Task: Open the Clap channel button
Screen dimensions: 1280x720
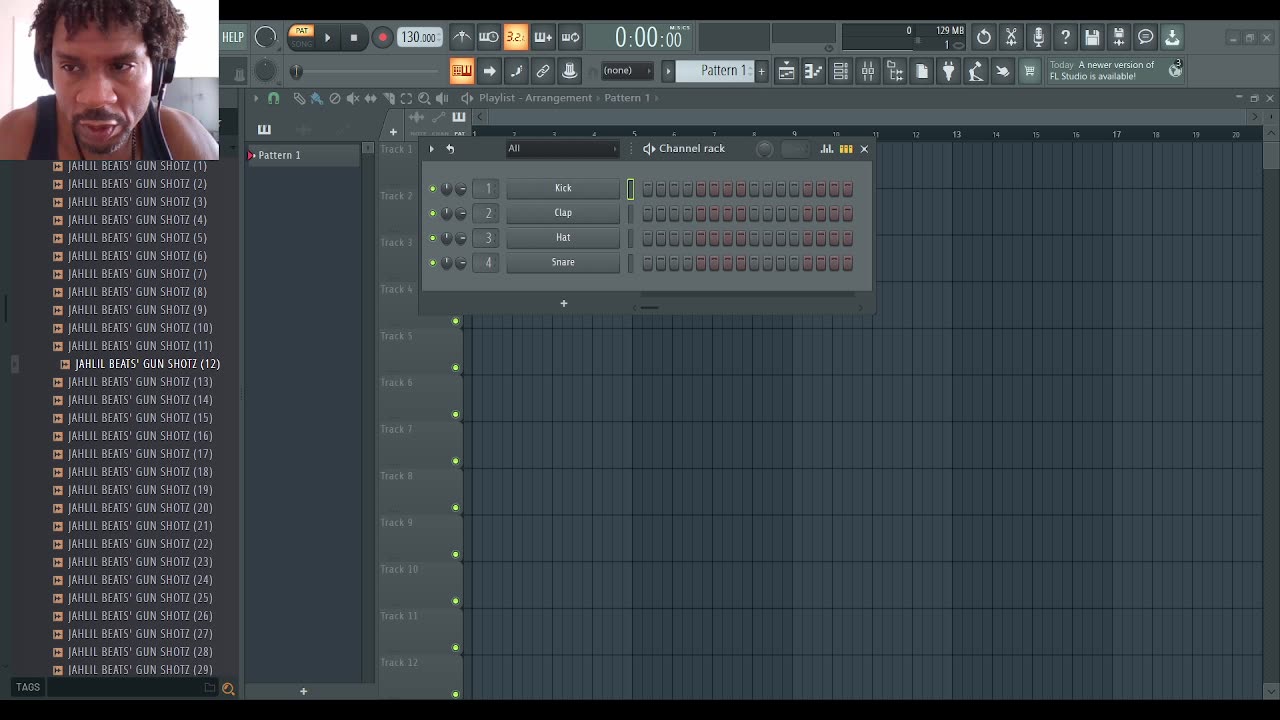Action: (563, 213)
